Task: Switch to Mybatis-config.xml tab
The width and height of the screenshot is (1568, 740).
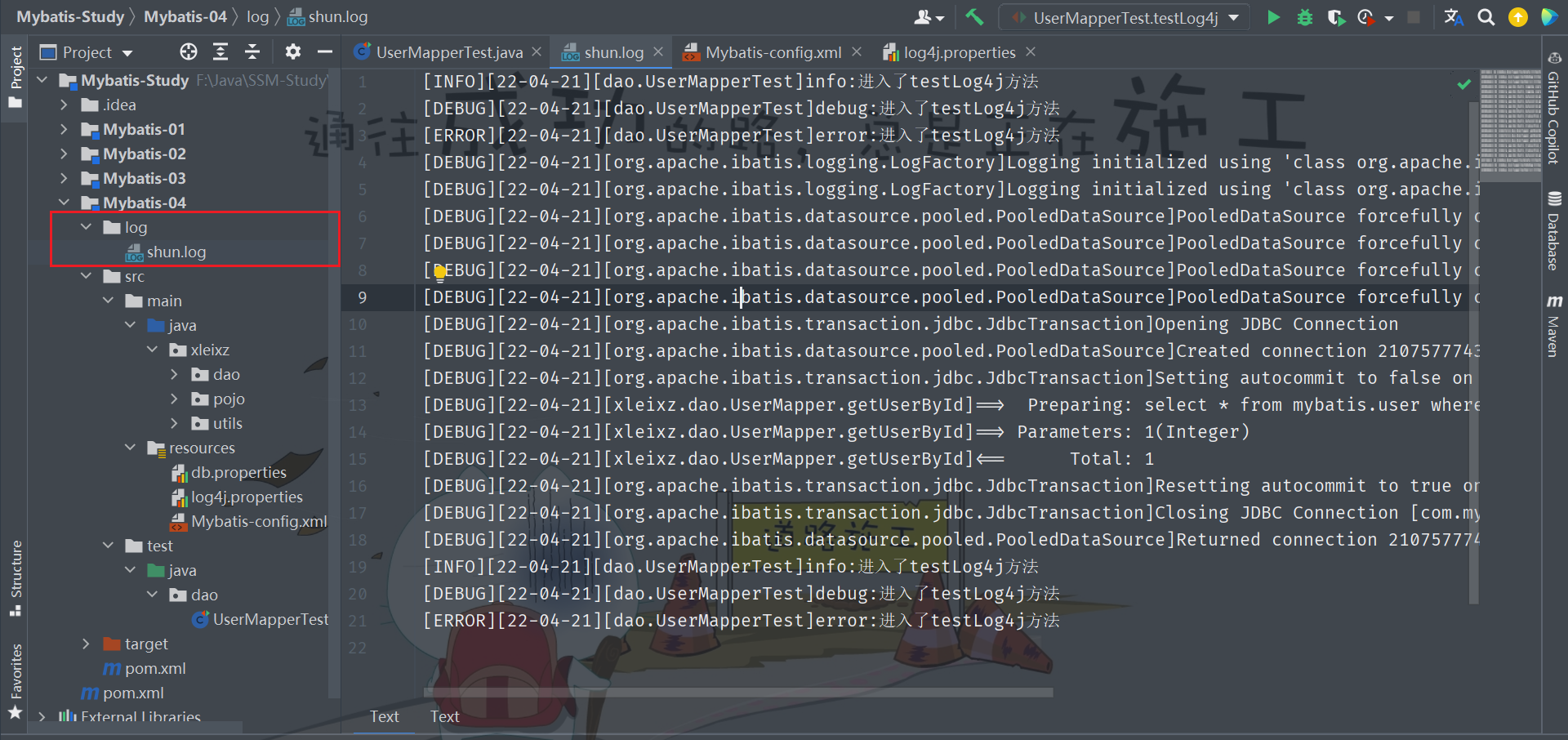Action: pos(773,52)
